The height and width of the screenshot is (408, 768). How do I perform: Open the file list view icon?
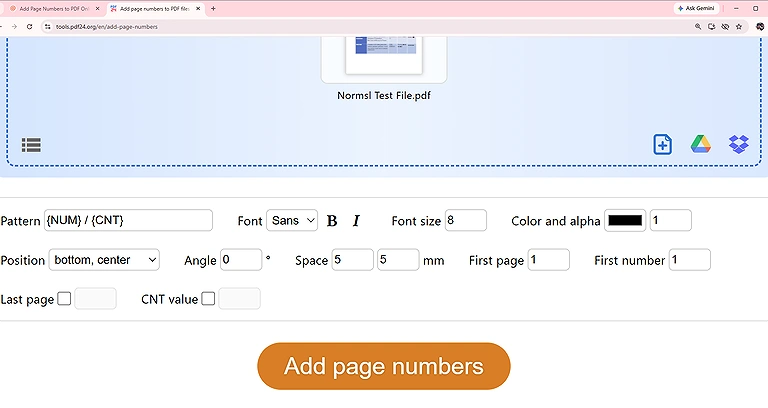(x=31, y=144)
